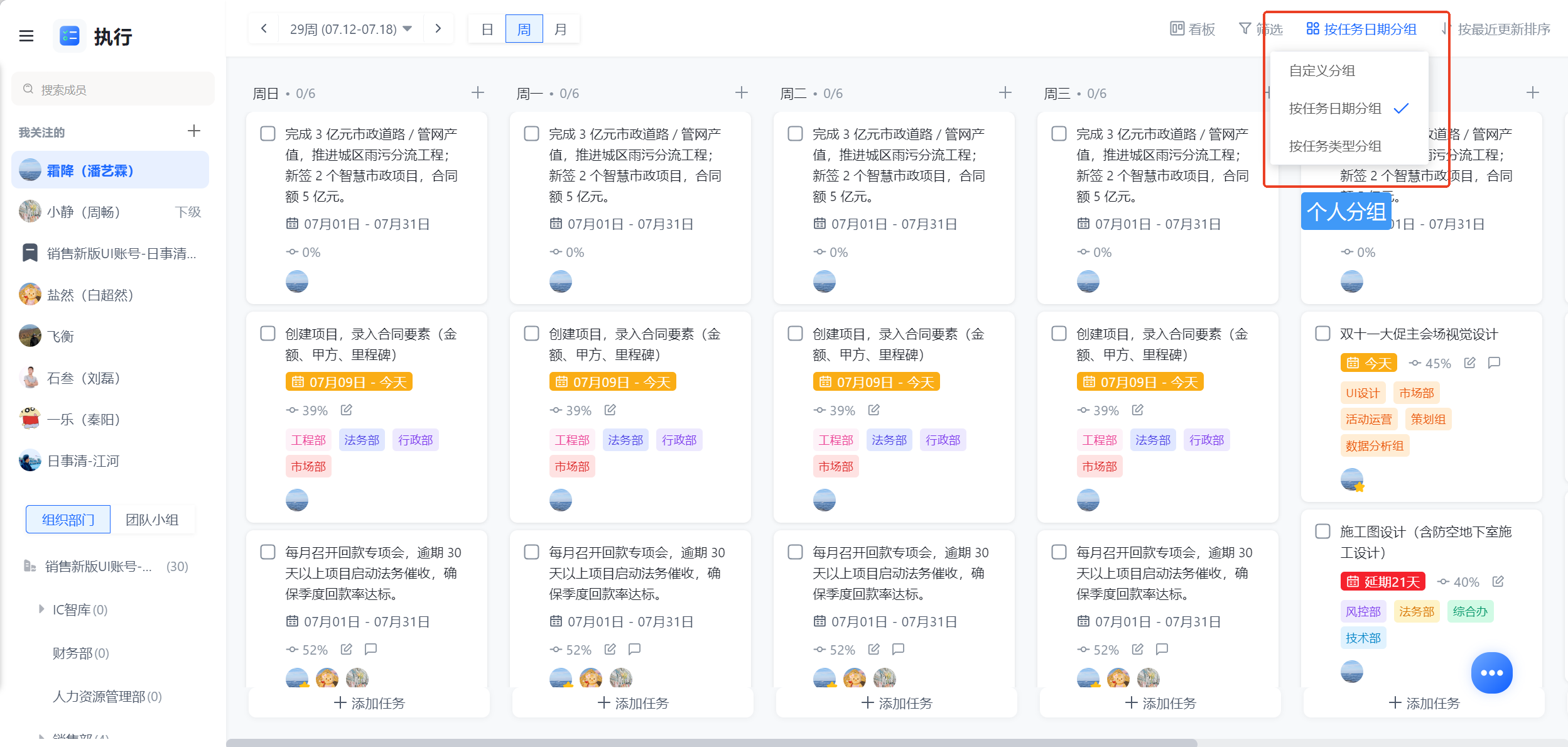Image resolution: width=1568 pixels, height=747 pixels.
Task: Select member 日事清-江河
Action: pyautogui.click(x=111, y=461)
